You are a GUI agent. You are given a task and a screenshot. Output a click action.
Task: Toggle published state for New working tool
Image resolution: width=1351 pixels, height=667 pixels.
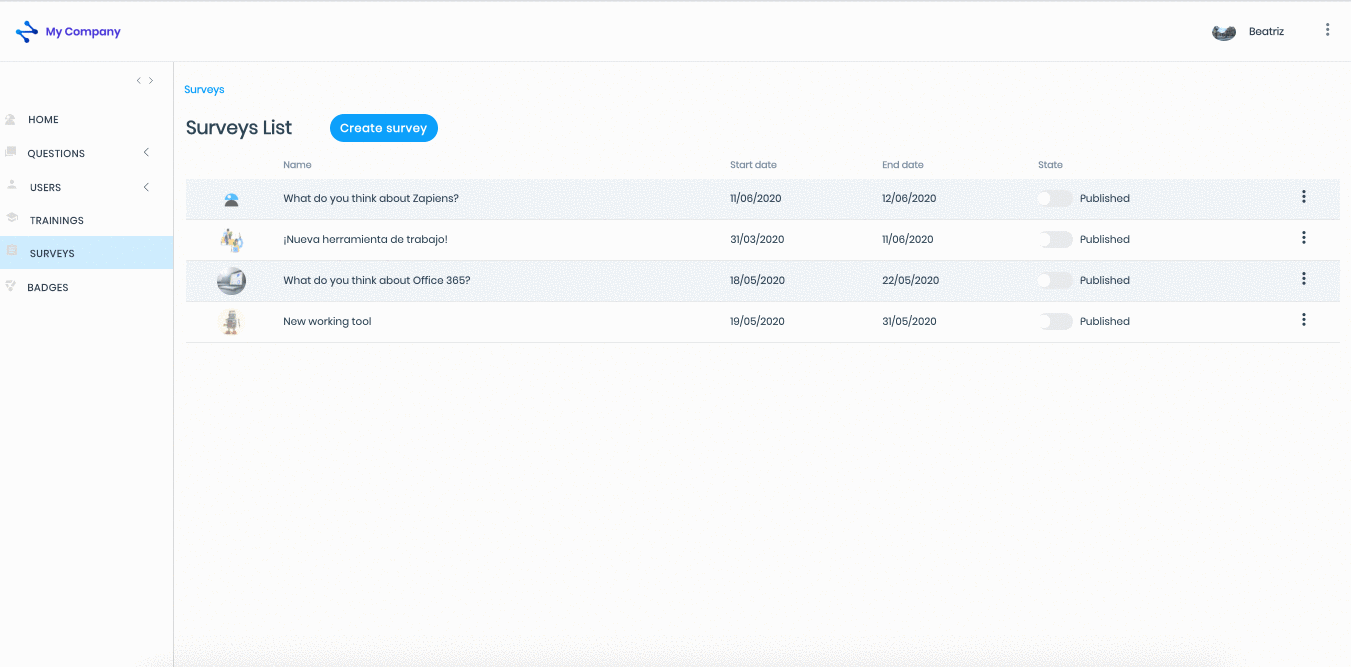(1054, 321)
